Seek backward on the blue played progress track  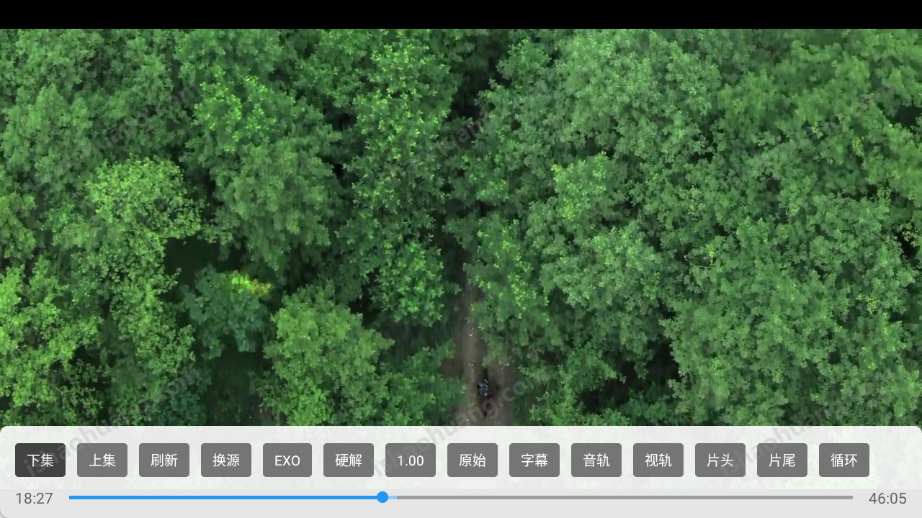click(223, 497)
